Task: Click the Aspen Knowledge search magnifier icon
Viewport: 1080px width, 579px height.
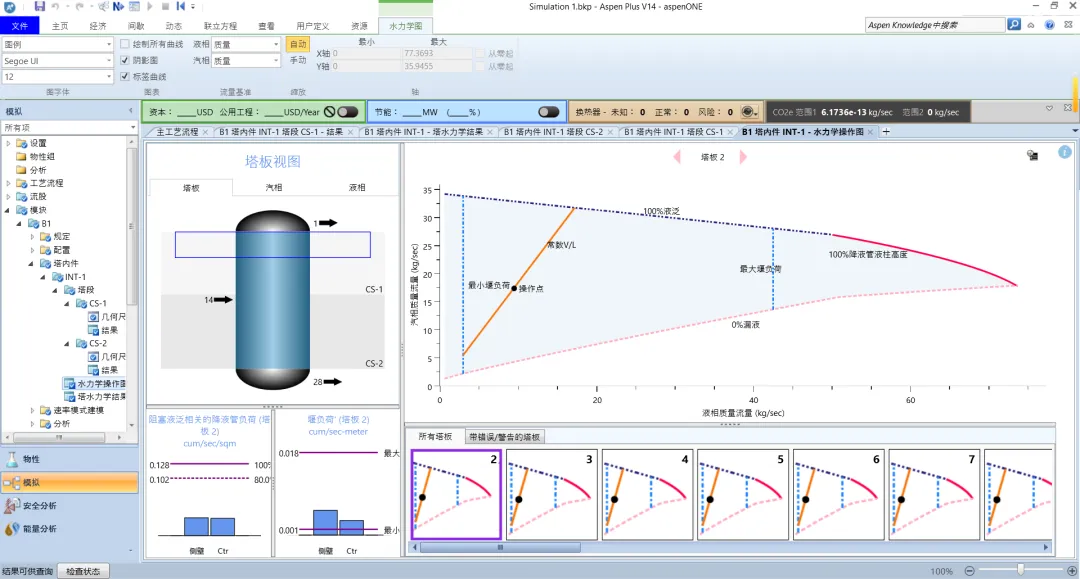Action: coord(1013,25)
